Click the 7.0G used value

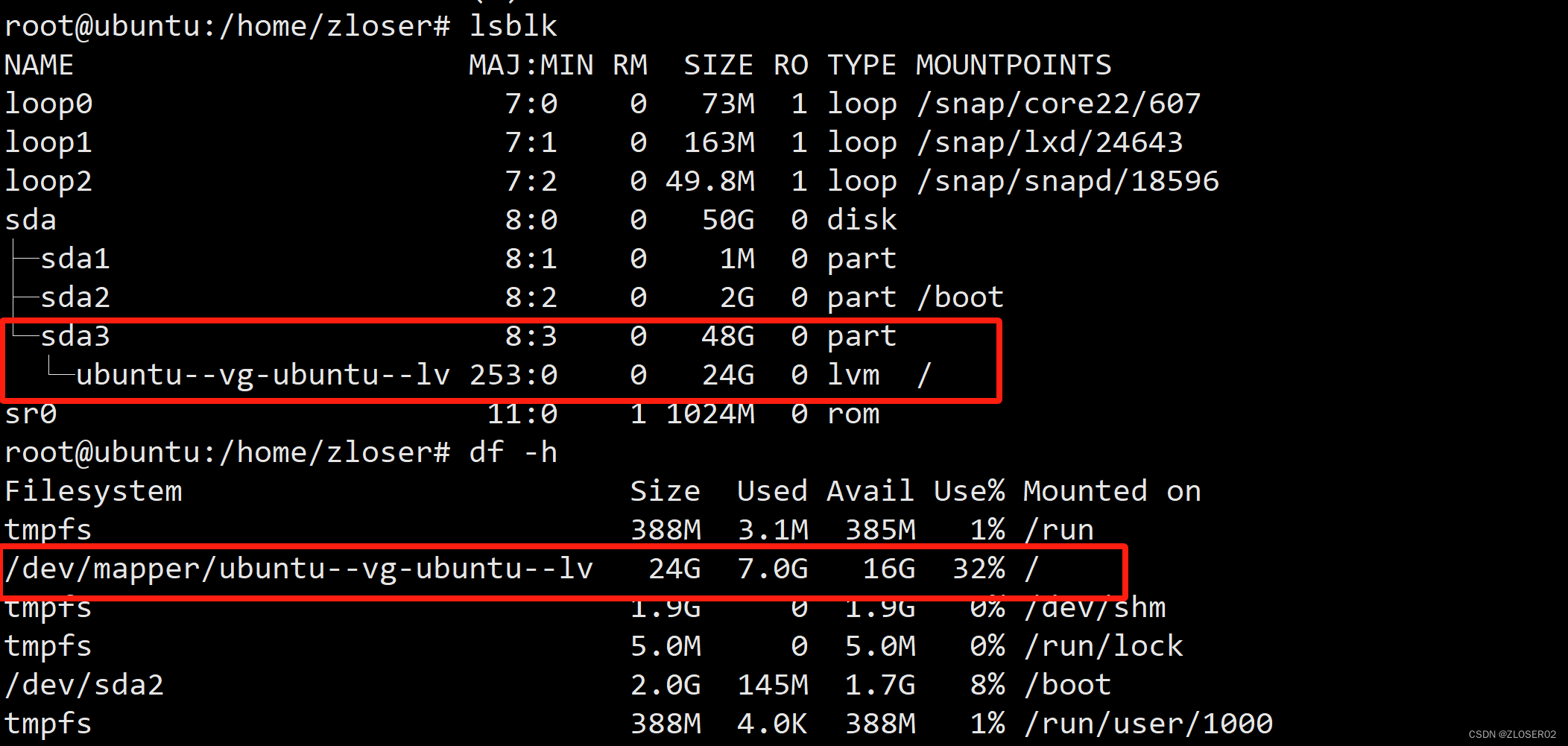point(773,569)
